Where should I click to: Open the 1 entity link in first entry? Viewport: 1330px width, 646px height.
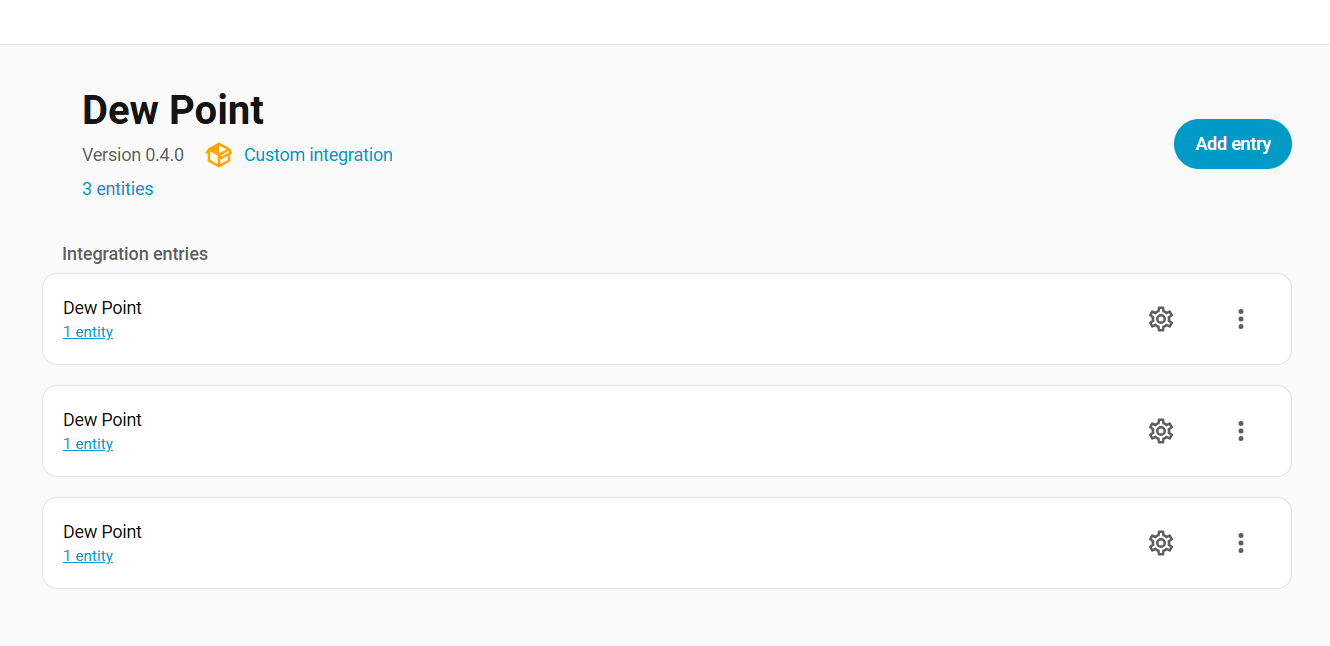point(88,332)
